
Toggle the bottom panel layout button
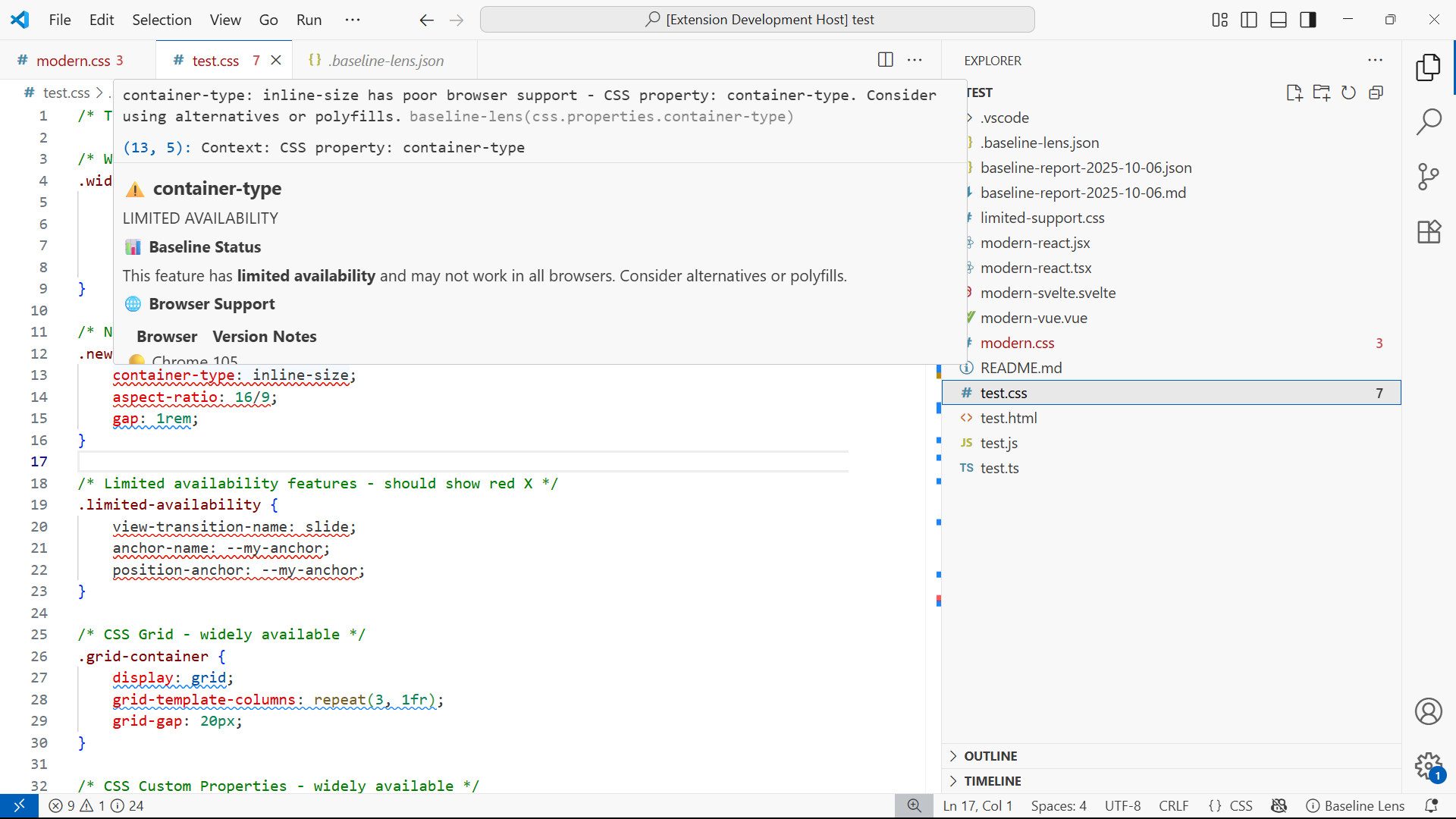coord(1279,20)
